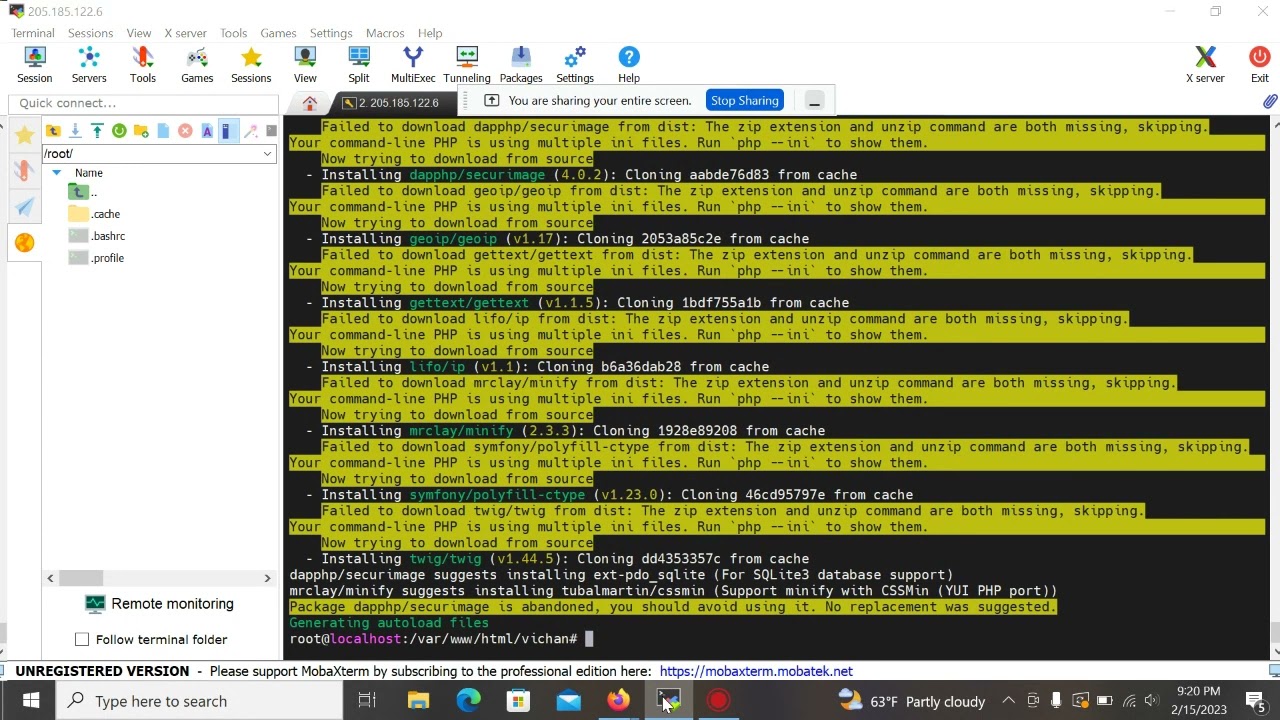
Task: Select the .profile file
Action: 96,258
